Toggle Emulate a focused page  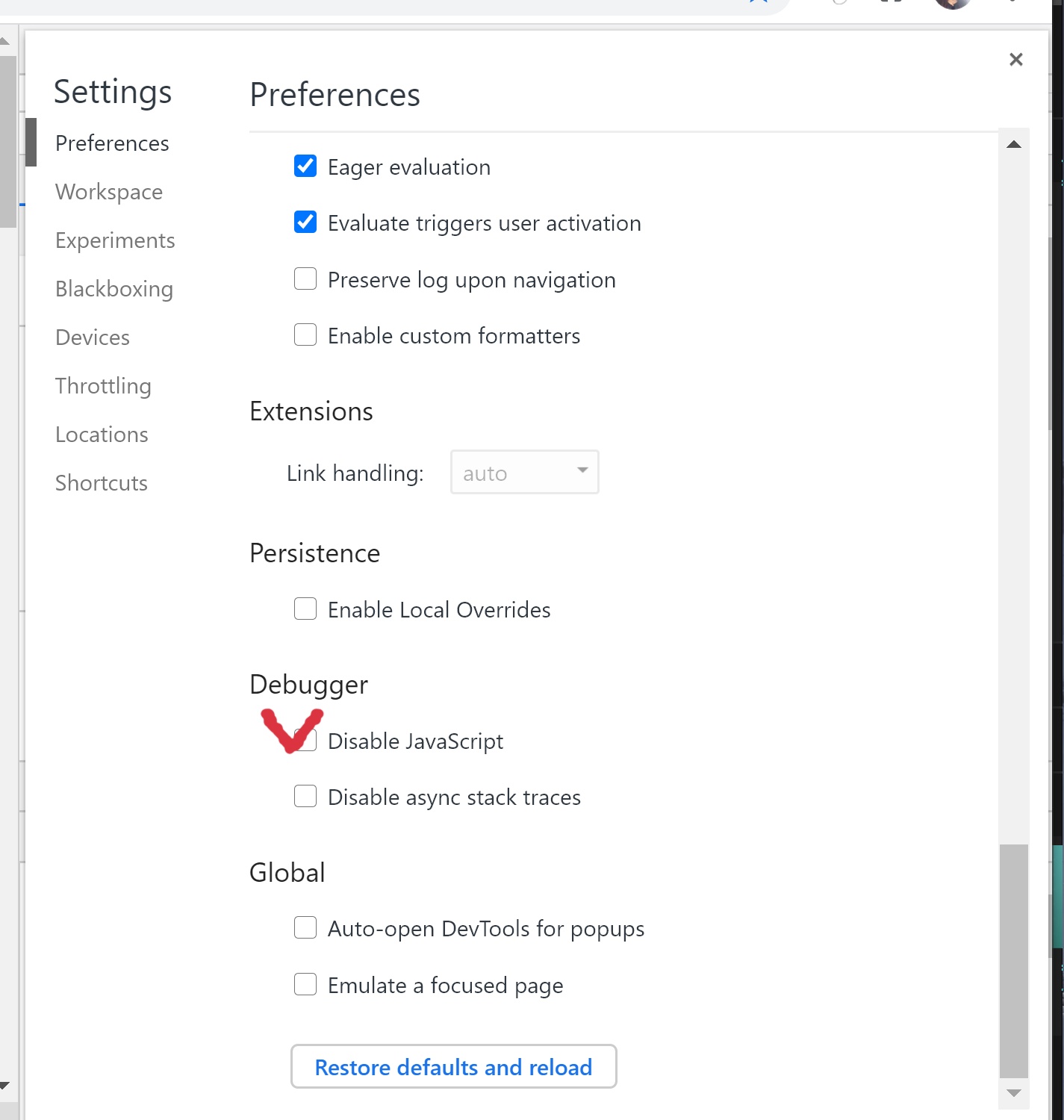pos(305,984)
